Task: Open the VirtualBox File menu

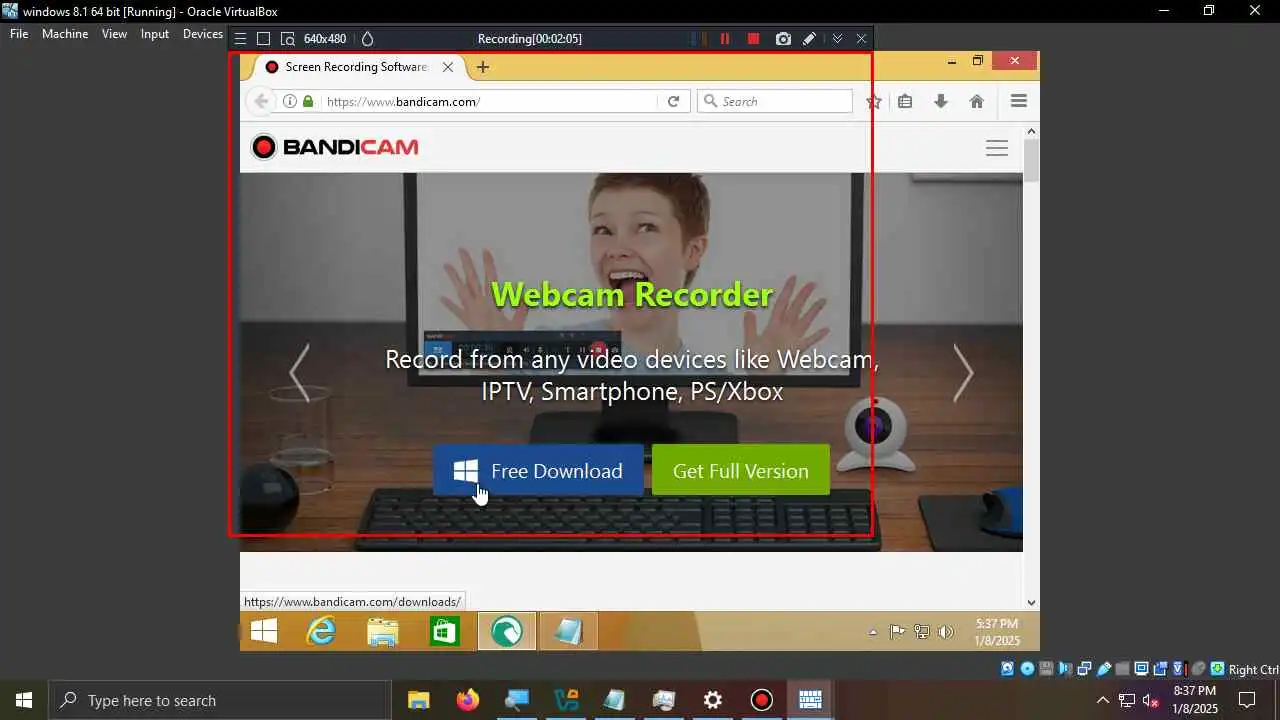Action: click(x=19, y=34)
